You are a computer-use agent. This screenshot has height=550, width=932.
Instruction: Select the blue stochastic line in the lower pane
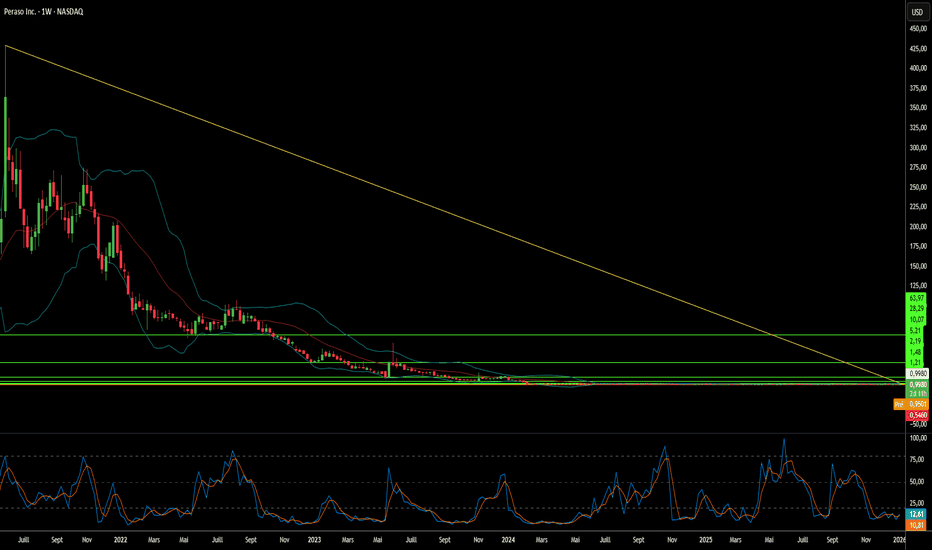click(389, 470)
